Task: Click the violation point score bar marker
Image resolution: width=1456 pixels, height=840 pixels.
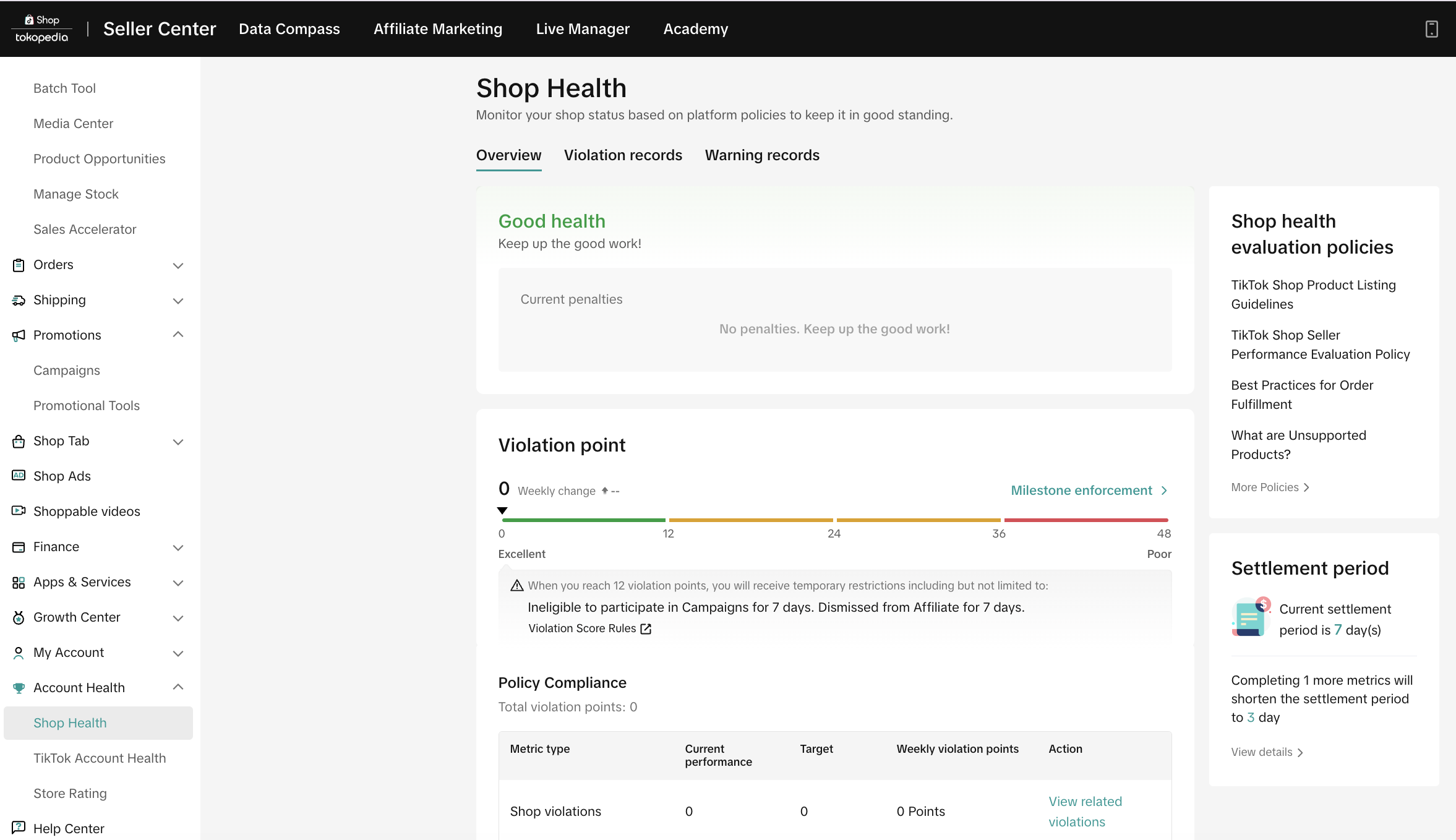Action: click(502, 511)
